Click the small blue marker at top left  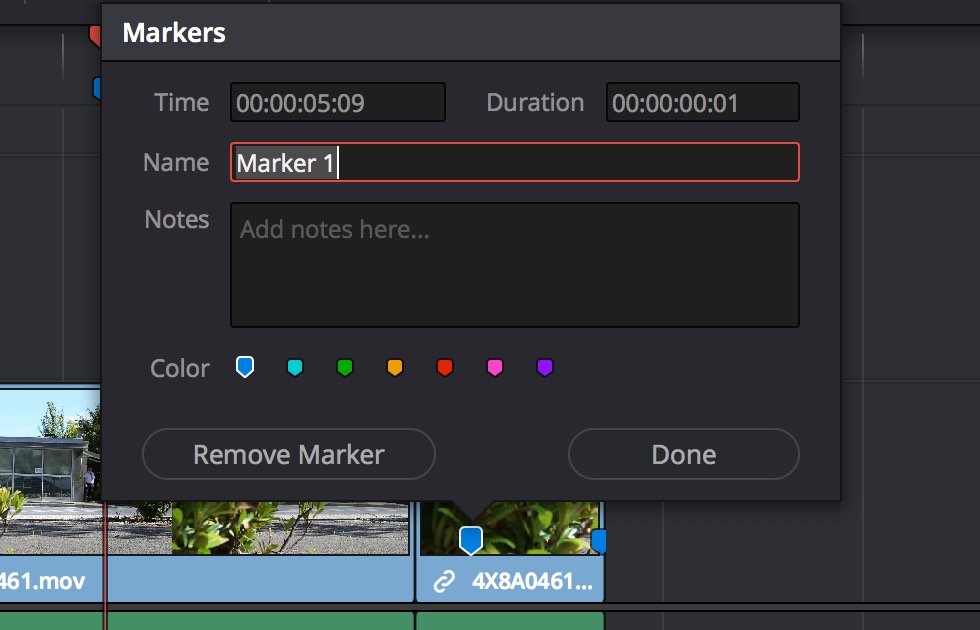97,87
